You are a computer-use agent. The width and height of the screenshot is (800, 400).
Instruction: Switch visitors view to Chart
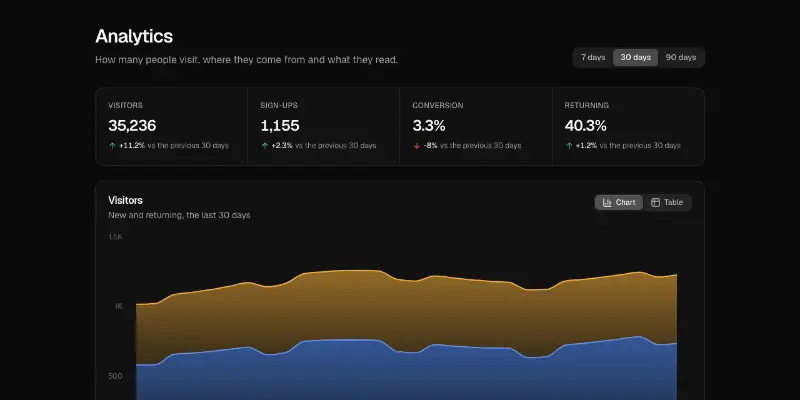[619, 203]
